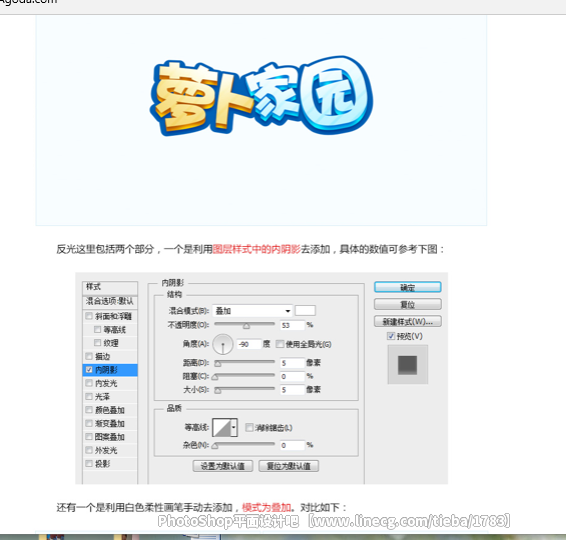
Task: Enable the 光泽 satin checkbox
Action: 89,396
